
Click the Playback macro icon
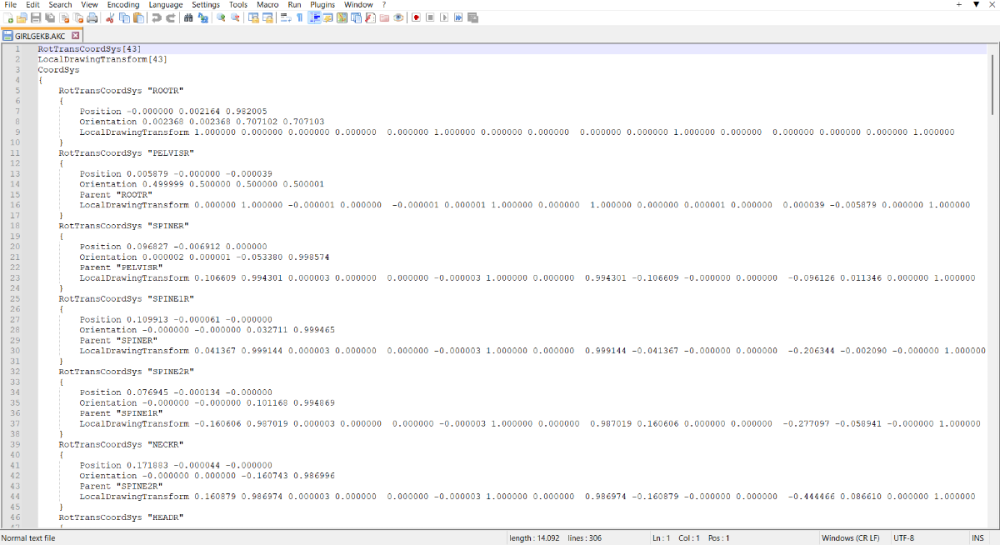(444, 18)
